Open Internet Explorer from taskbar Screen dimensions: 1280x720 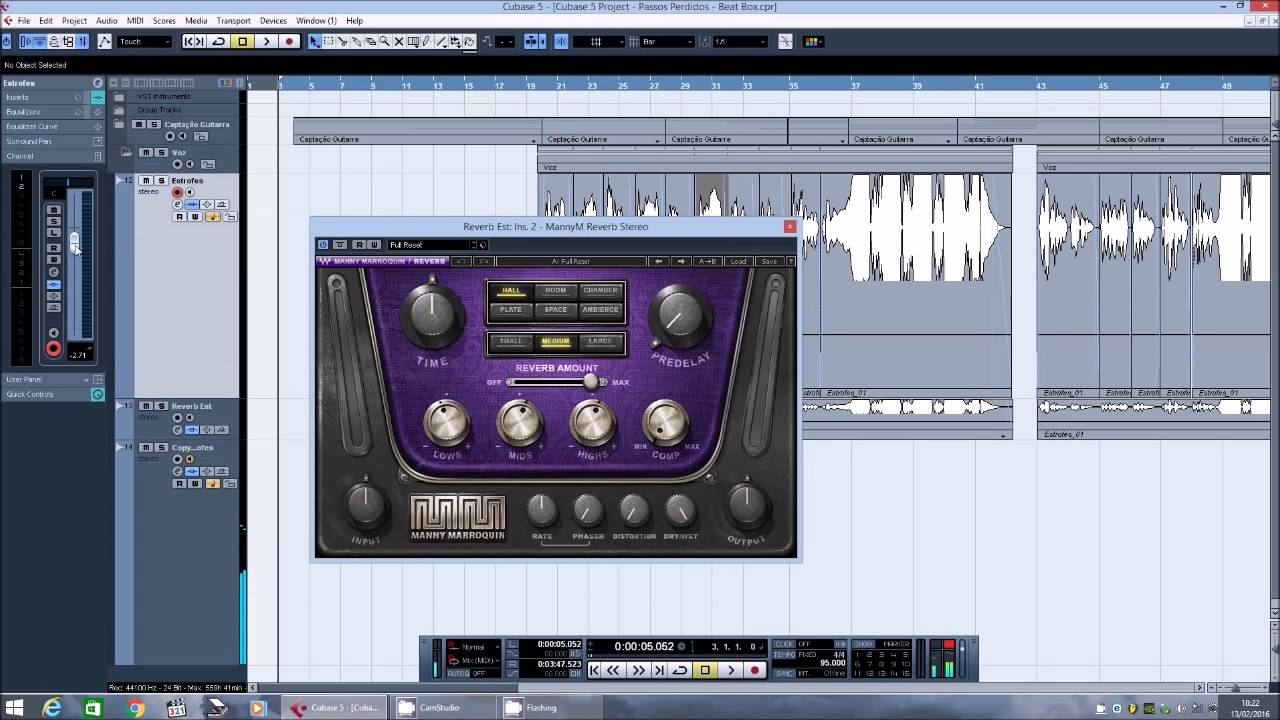coord(52,708)
